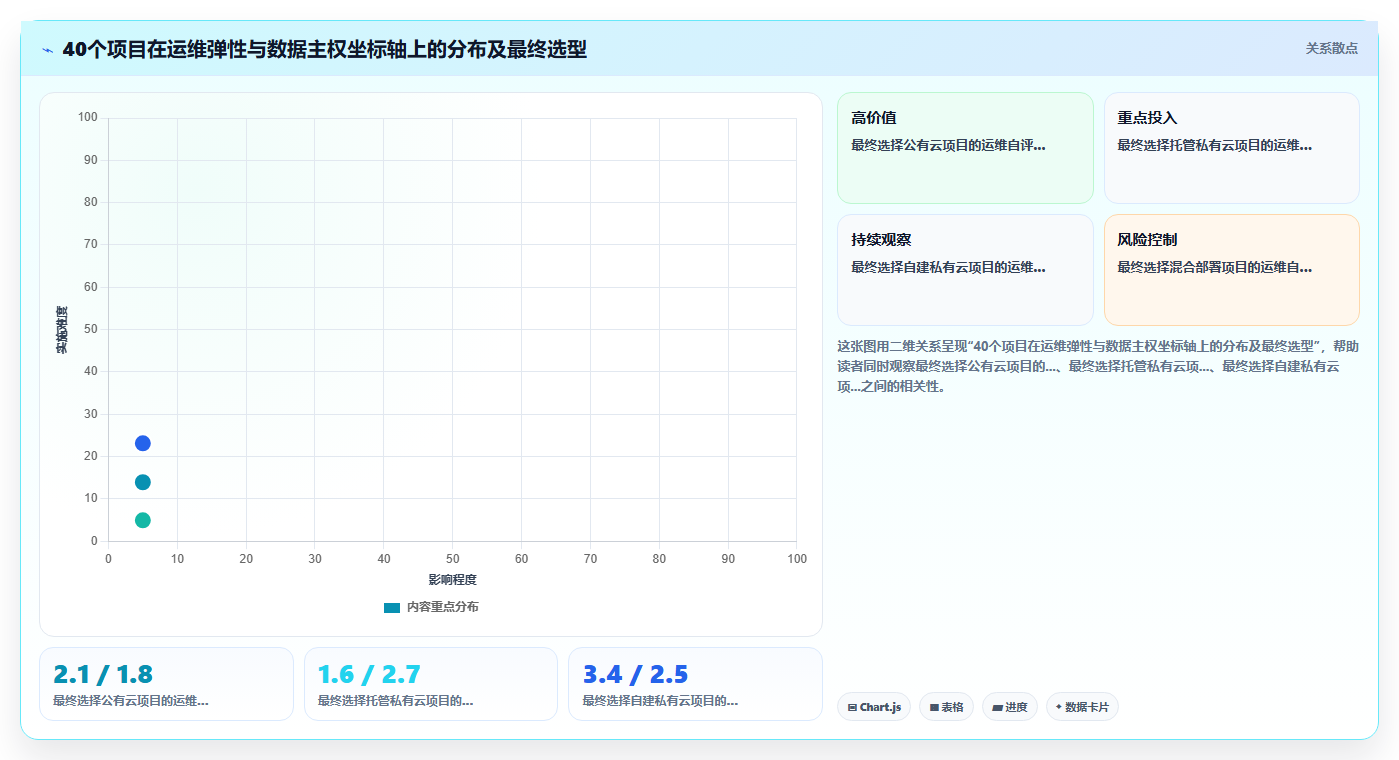
Task: Click the Chart.js tag icon
Action: pos(852,707)
